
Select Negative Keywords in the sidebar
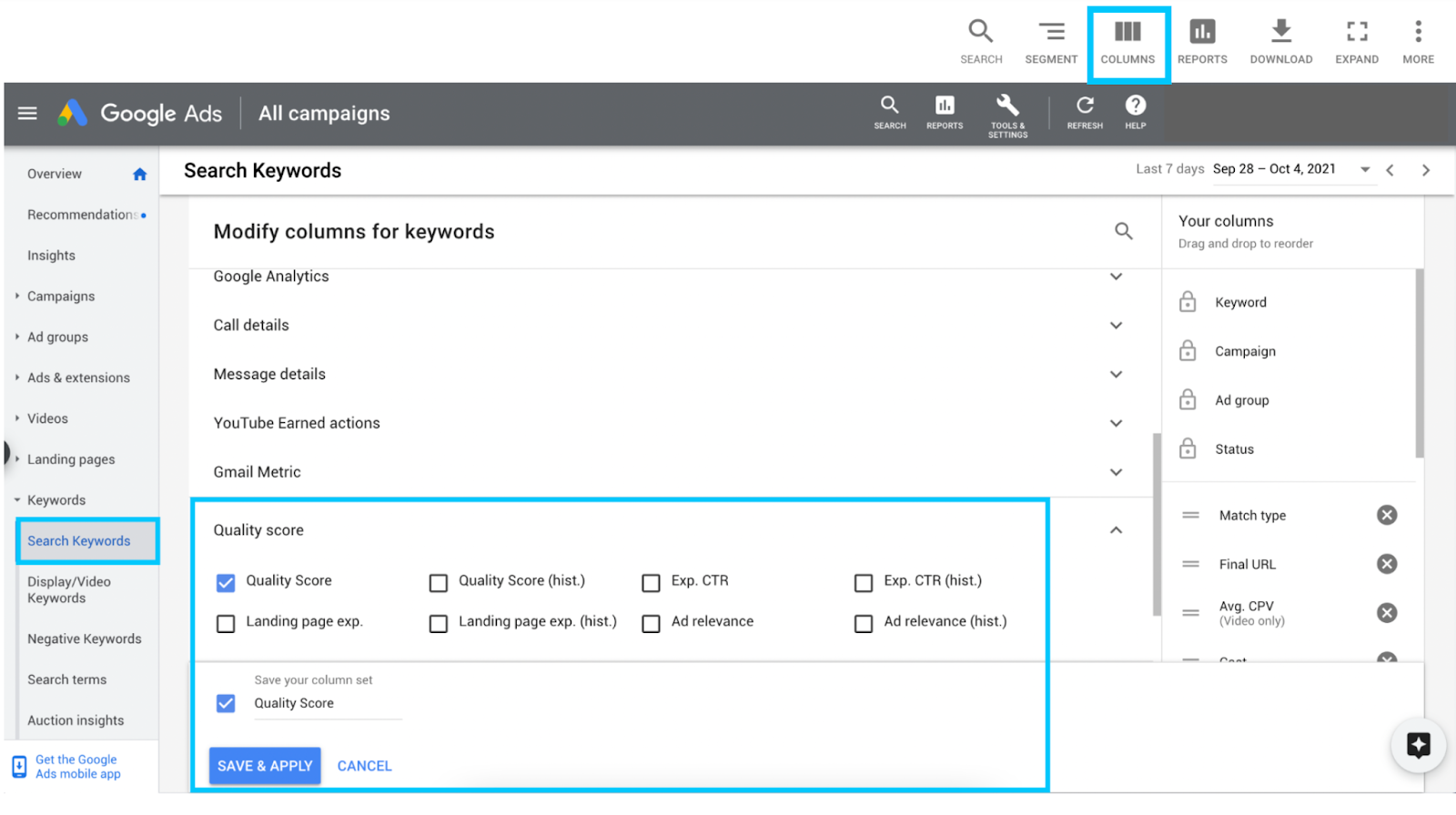pos(84,639)
